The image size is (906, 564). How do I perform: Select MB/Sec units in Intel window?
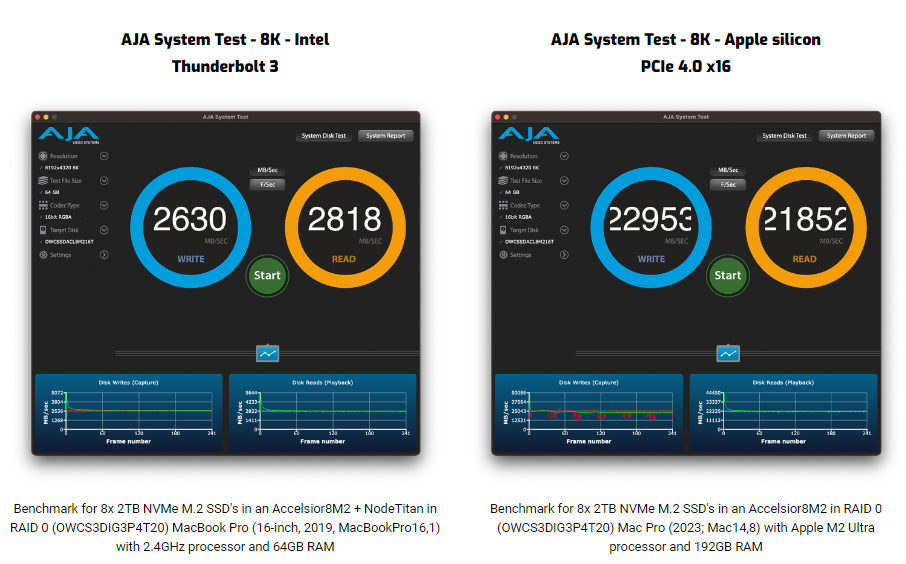pyautogui.click(x=267, y=170)
